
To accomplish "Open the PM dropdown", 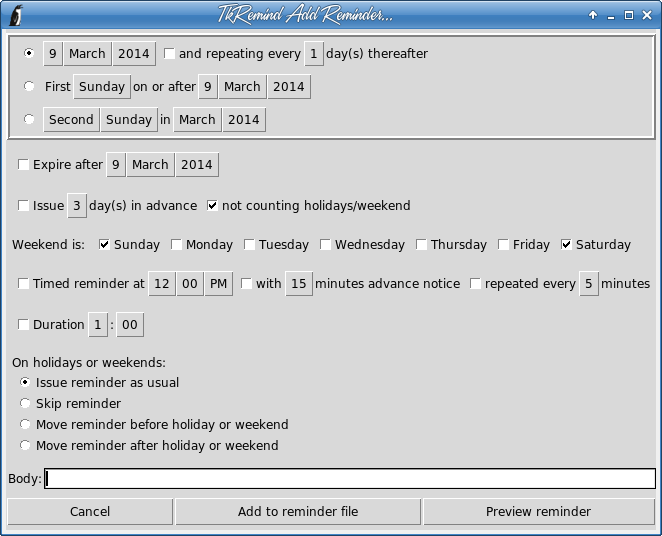I will 219,284.
